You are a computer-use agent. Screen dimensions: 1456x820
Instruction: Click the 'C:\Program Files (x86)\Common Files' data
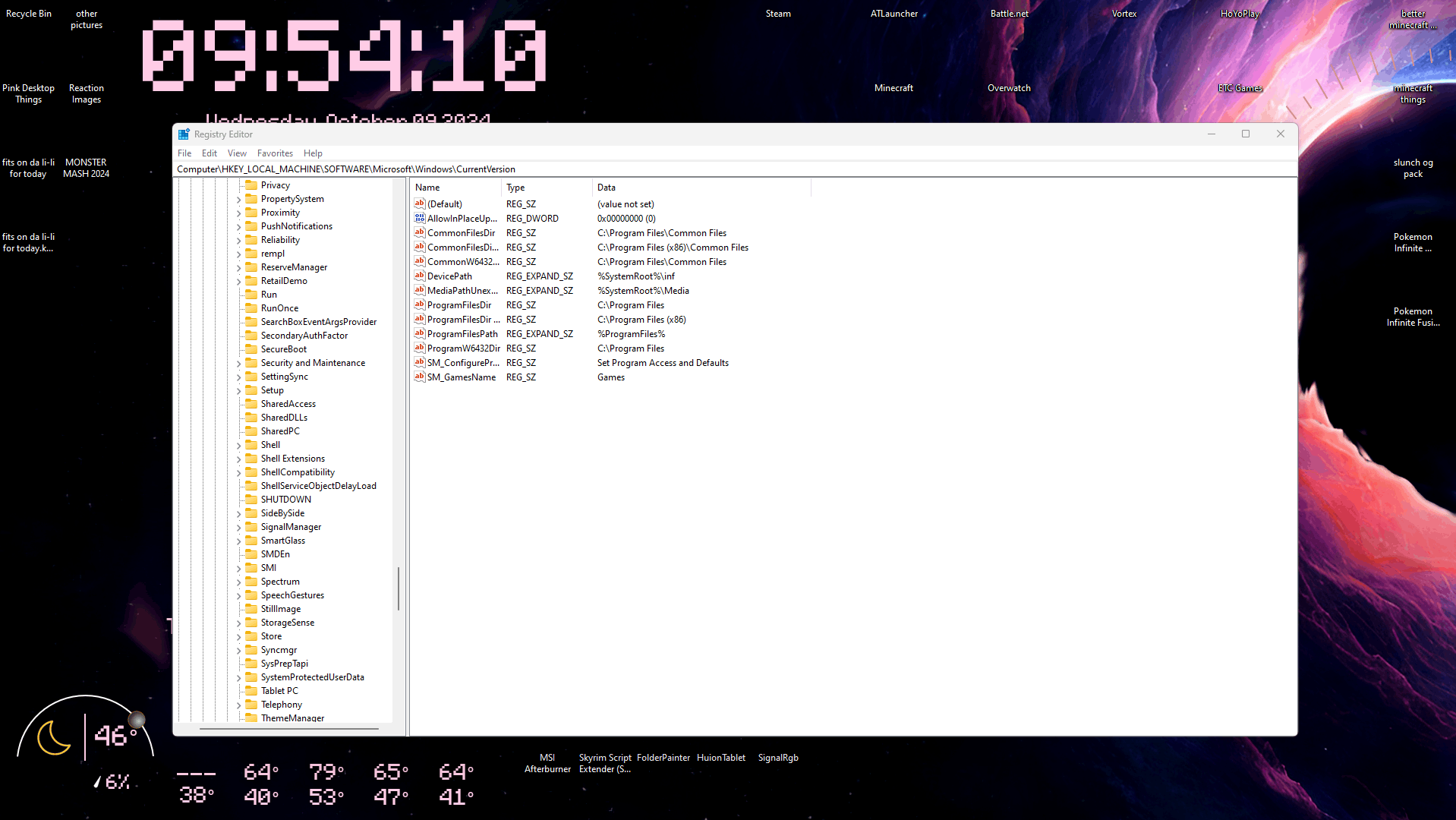point(673,248)
